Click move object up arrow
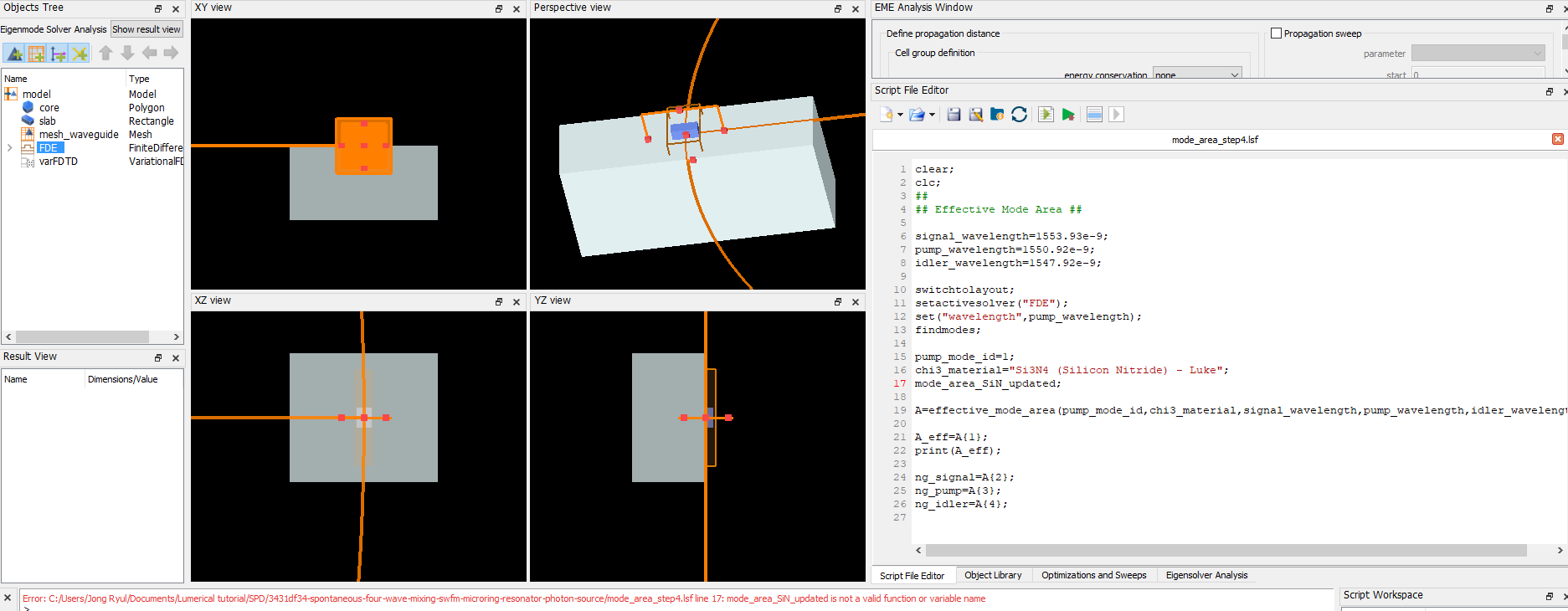 click(x=105, y=53)
